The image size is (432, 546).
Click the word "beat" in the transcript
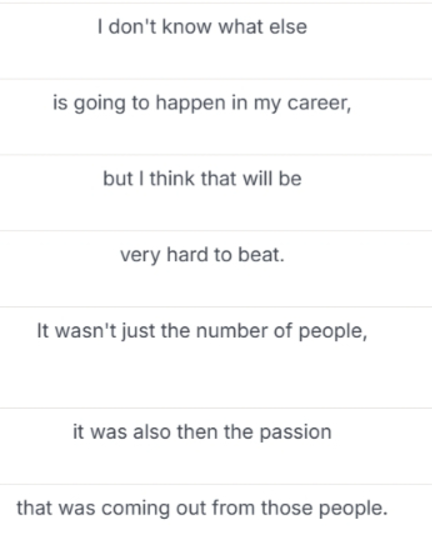click(x=261, y=255)
